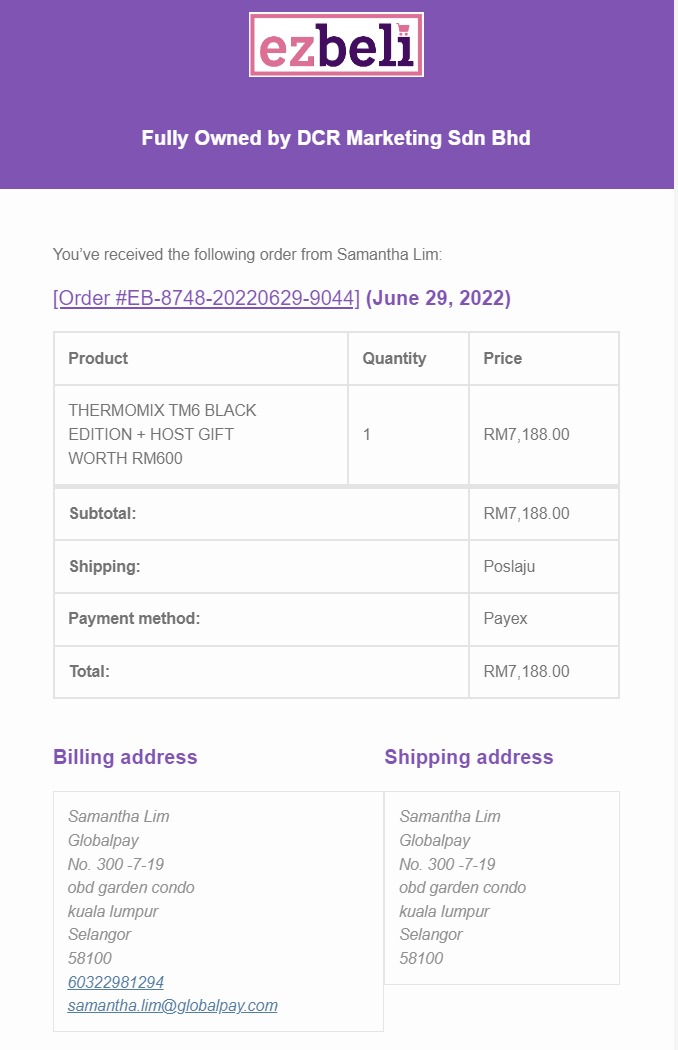Click the Payex payment method value

point(505,618)
